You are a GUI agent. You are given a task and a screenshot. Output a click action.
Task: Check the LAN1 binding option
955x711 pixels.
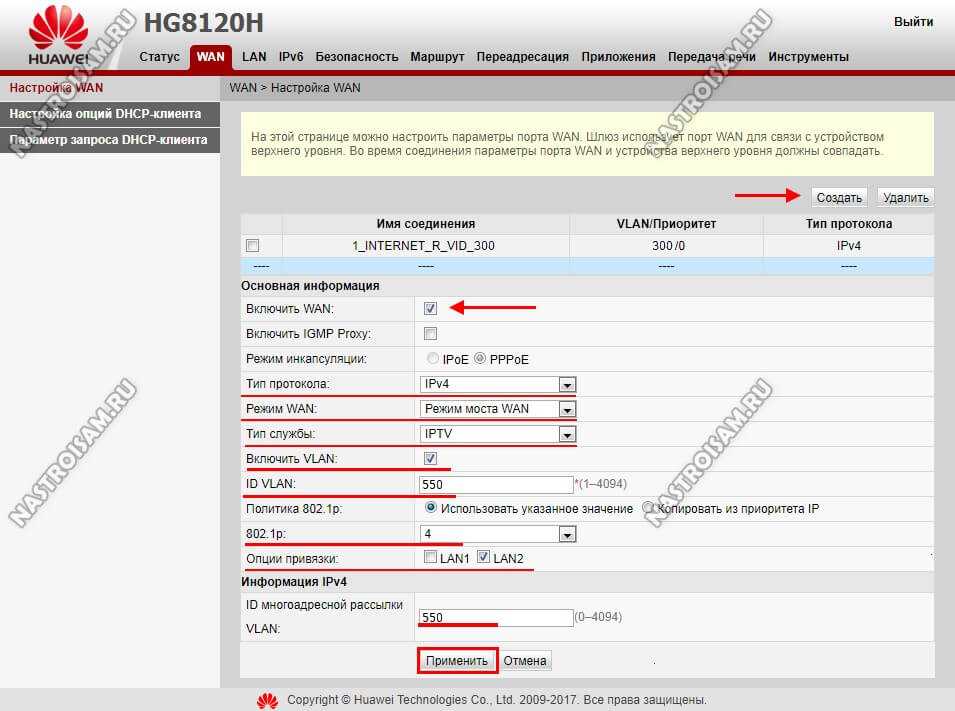tap(430, 558)
